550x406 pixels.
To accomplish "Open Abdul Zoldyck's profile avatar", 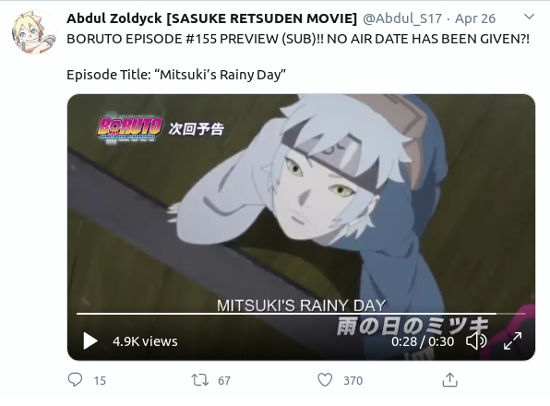I will [34, 33].
